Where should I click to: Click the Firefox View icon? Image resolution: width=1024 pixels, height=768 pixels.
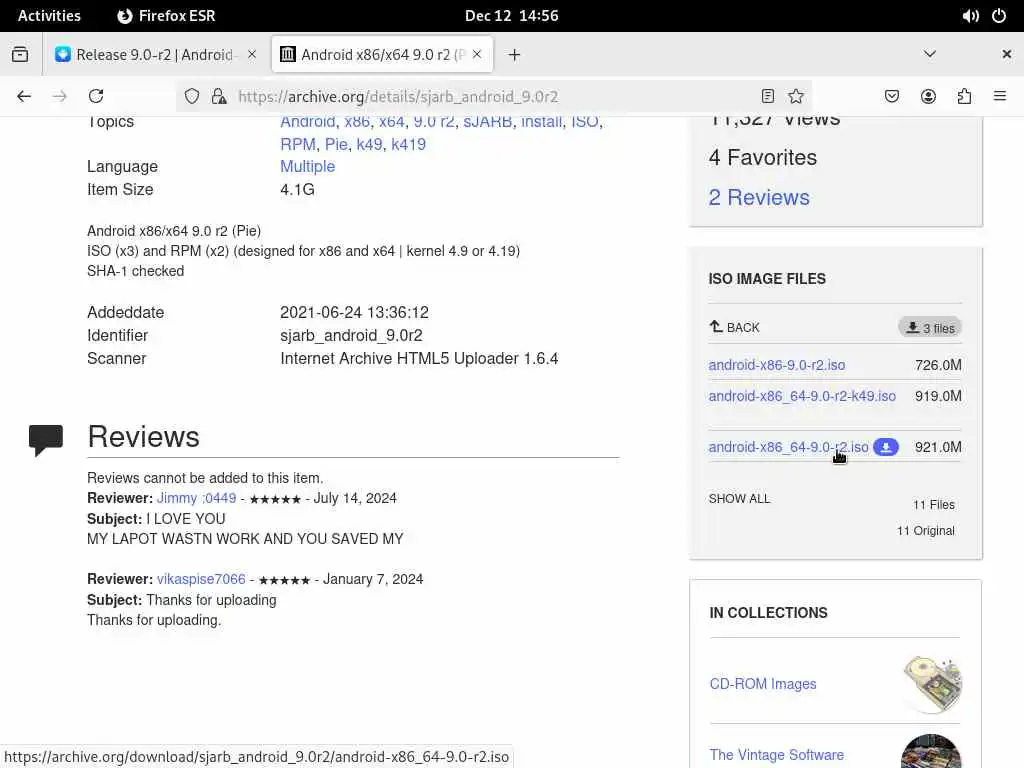coord(20,54)
